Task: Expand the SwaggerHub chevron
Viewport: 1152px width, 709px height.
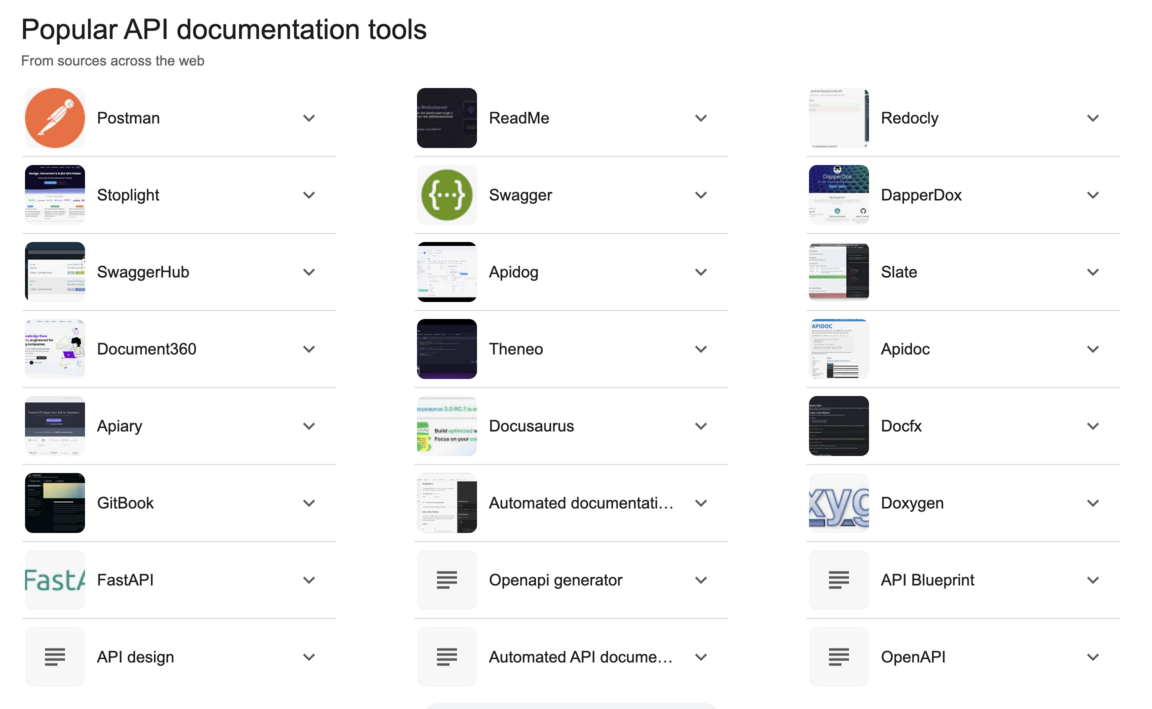Action: [x=309, y=272]
